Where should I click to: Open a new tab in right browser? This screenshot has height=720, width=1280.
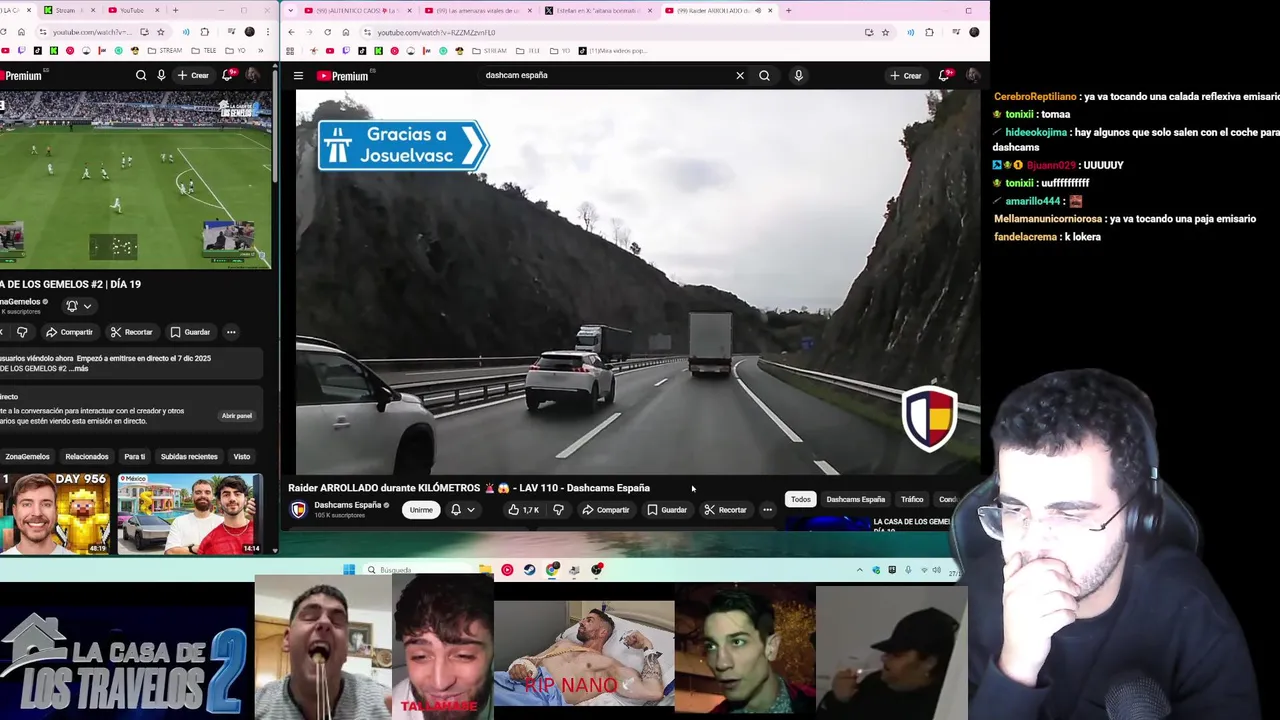[788, 11]
